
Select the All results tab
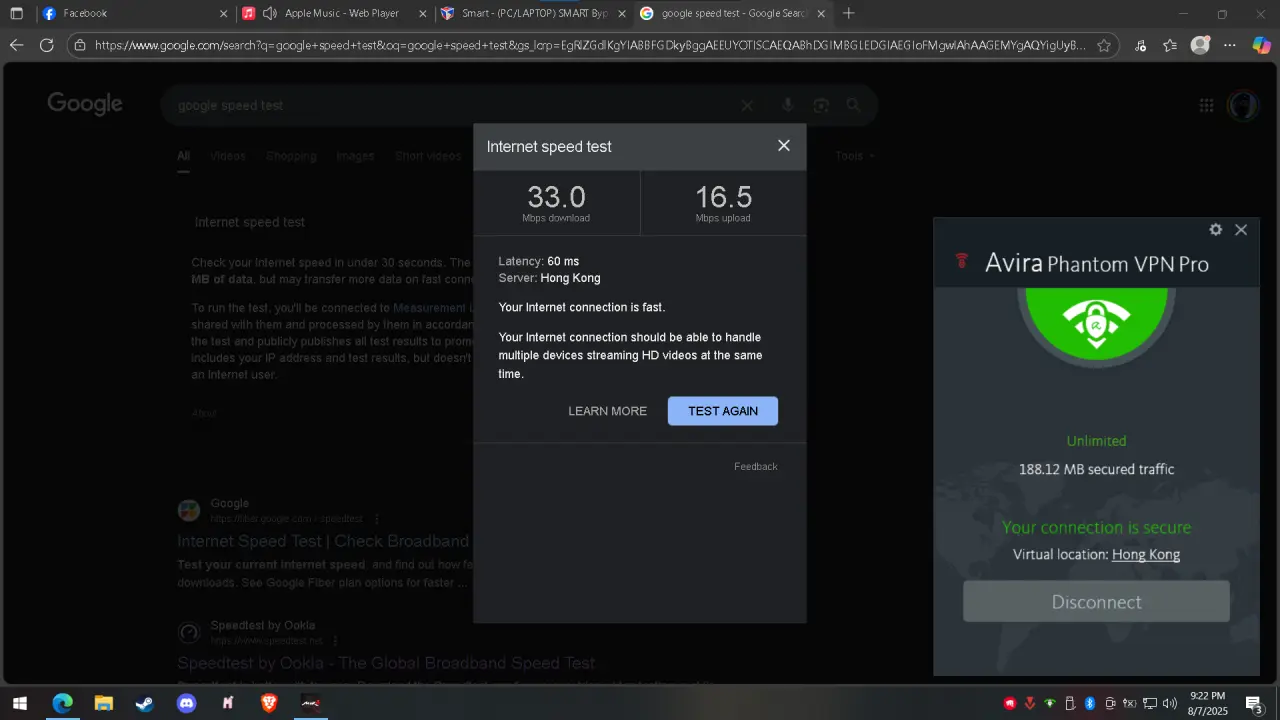click(184, 156)
